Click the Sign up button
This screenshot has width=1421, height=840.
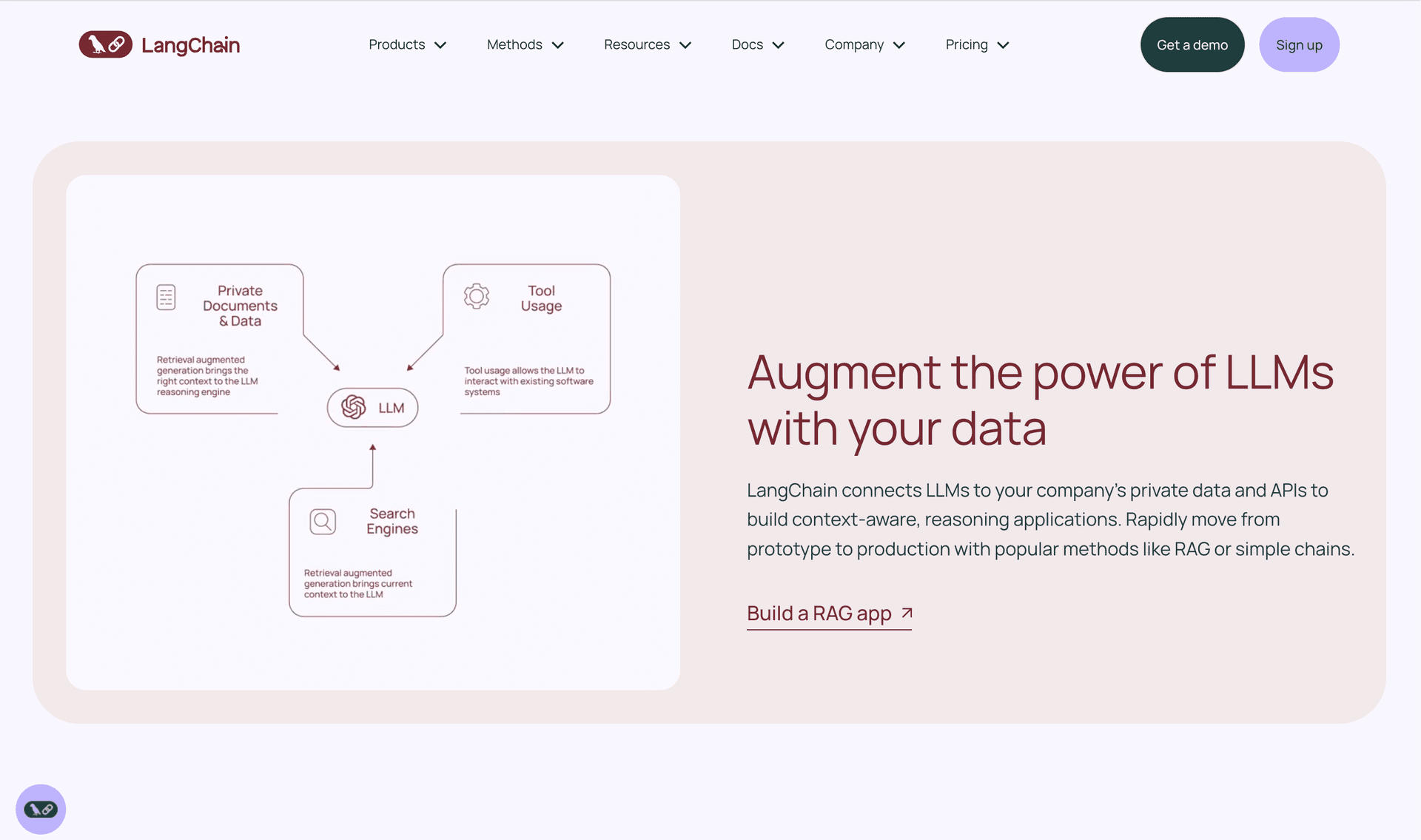1299,44
